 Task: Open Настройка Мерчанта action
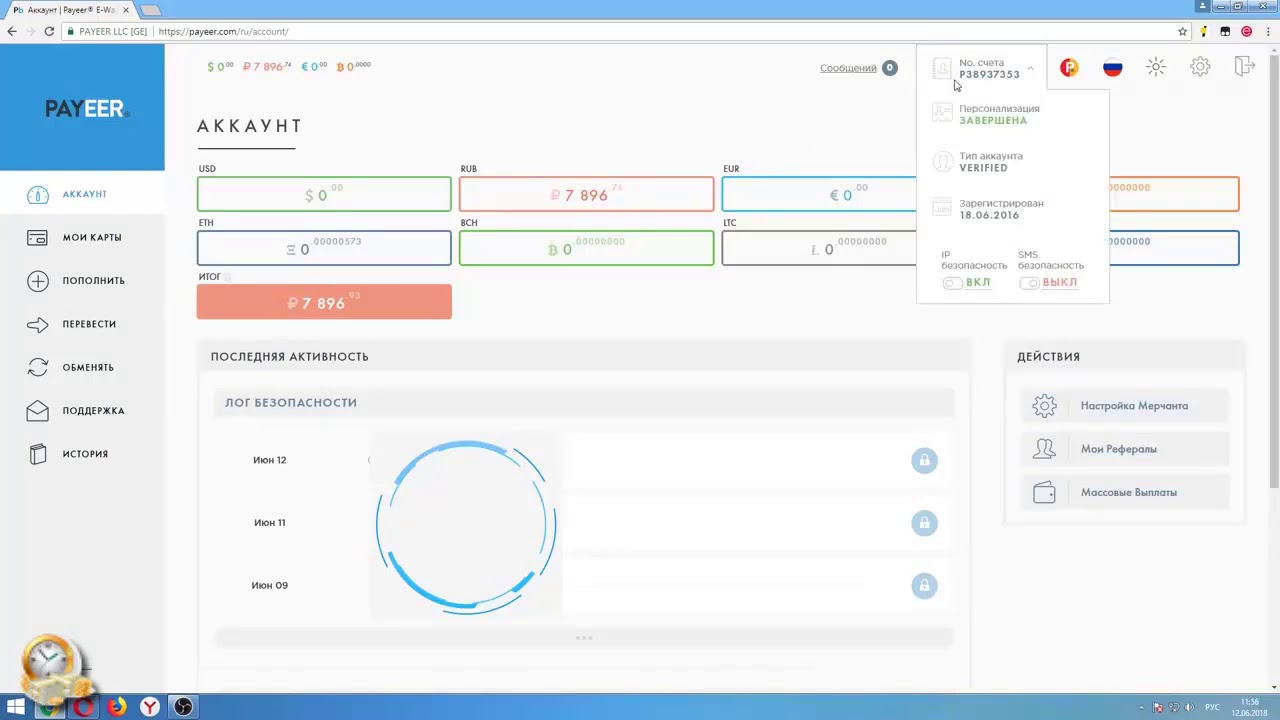pos(1125,405)
